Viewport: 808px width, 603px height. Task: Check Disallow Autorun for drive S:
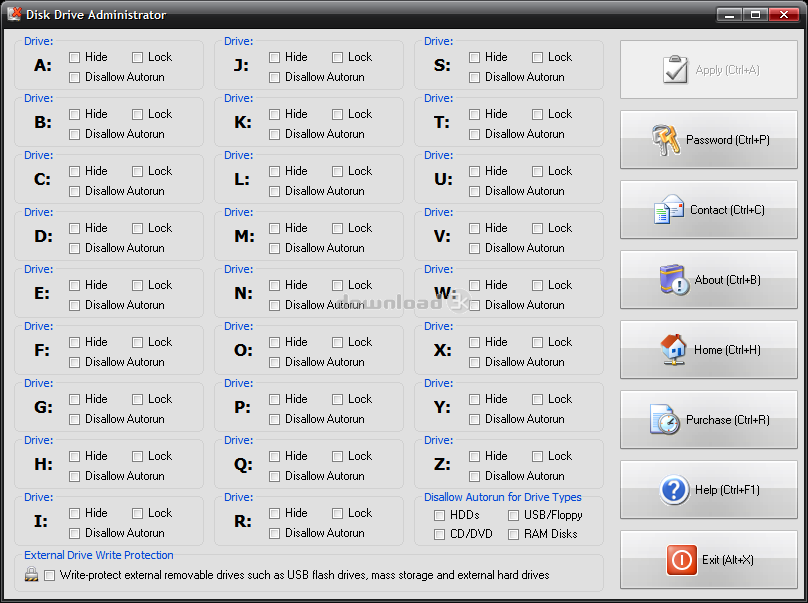click(475, 77)
